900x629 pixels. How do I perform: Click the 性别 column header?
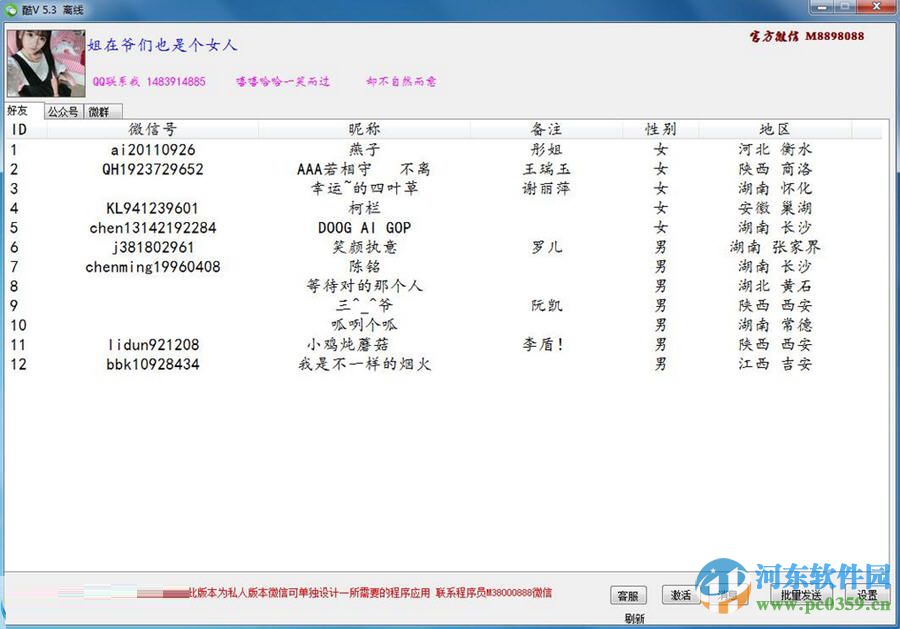coord(659,129)
